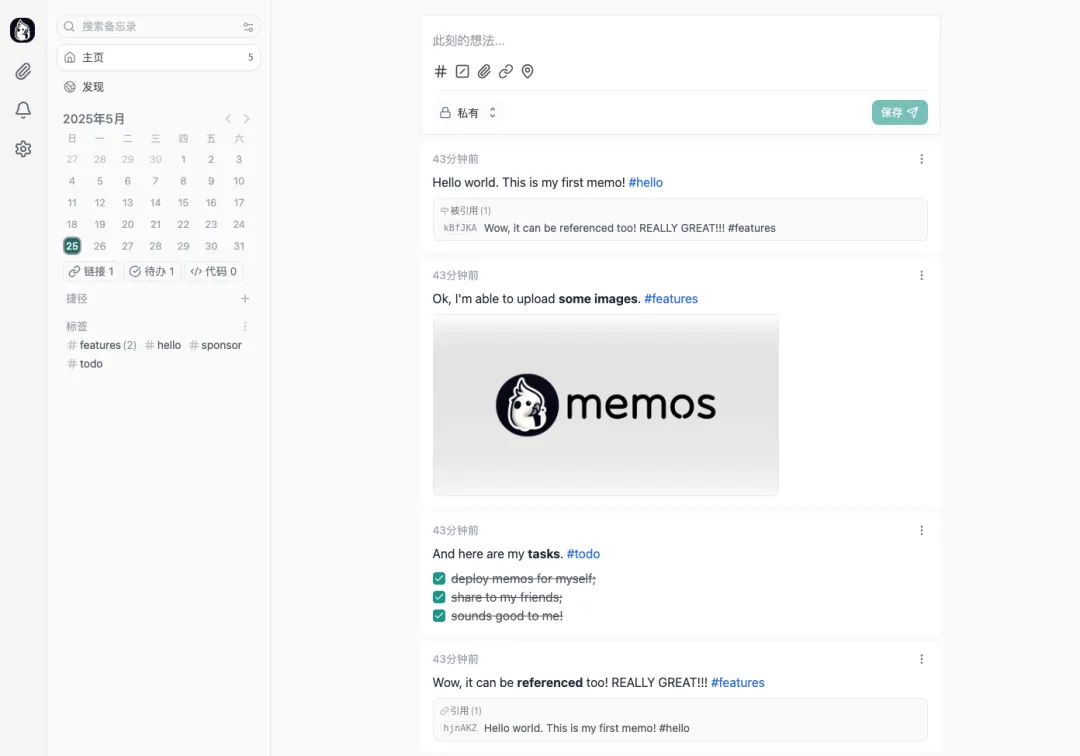1080x756 pixels.
Task: Click 保存 save button
Action: (x=900, y=112)
